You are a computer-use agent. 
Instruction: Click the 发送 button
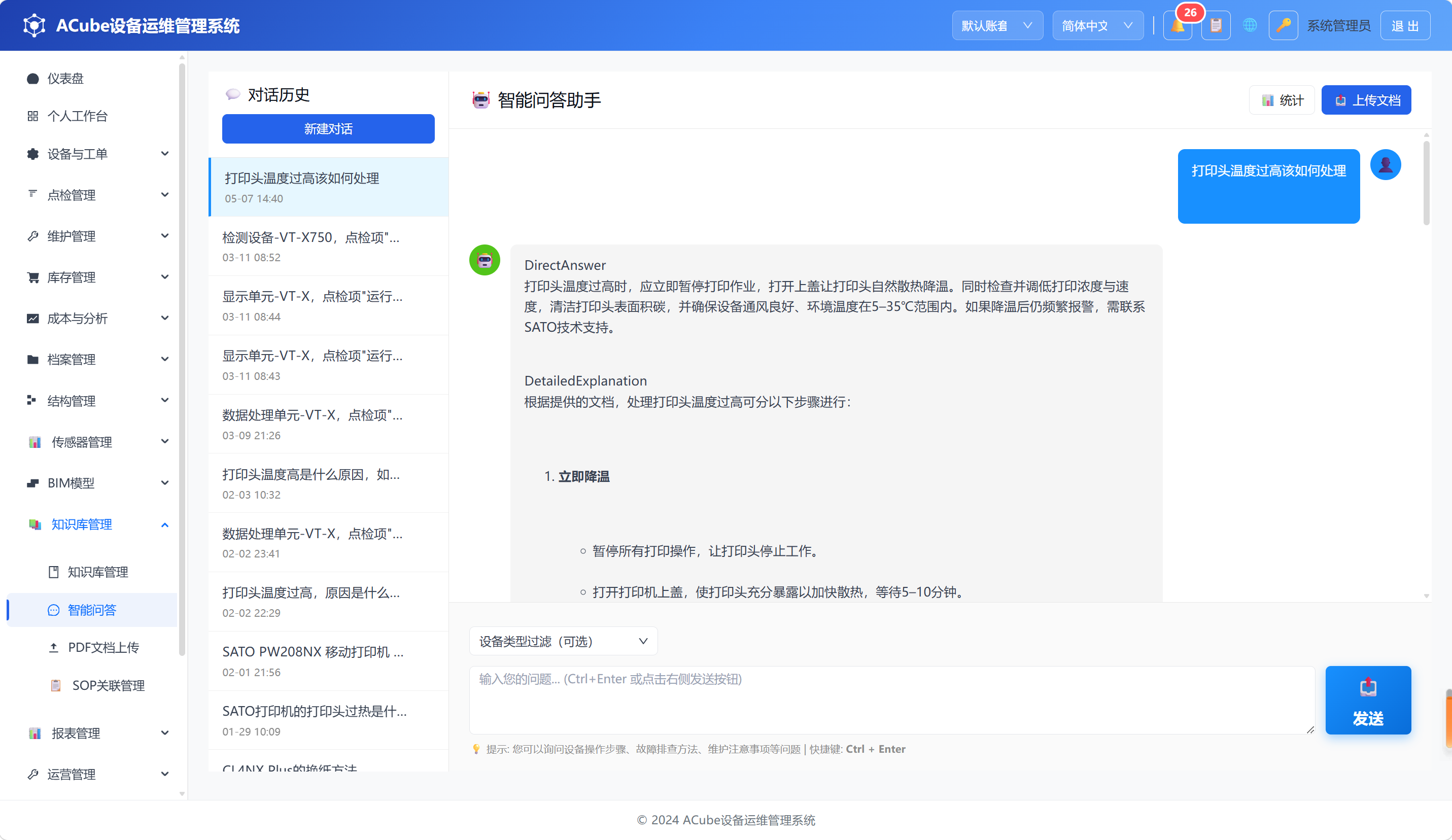coord(1368,701)
